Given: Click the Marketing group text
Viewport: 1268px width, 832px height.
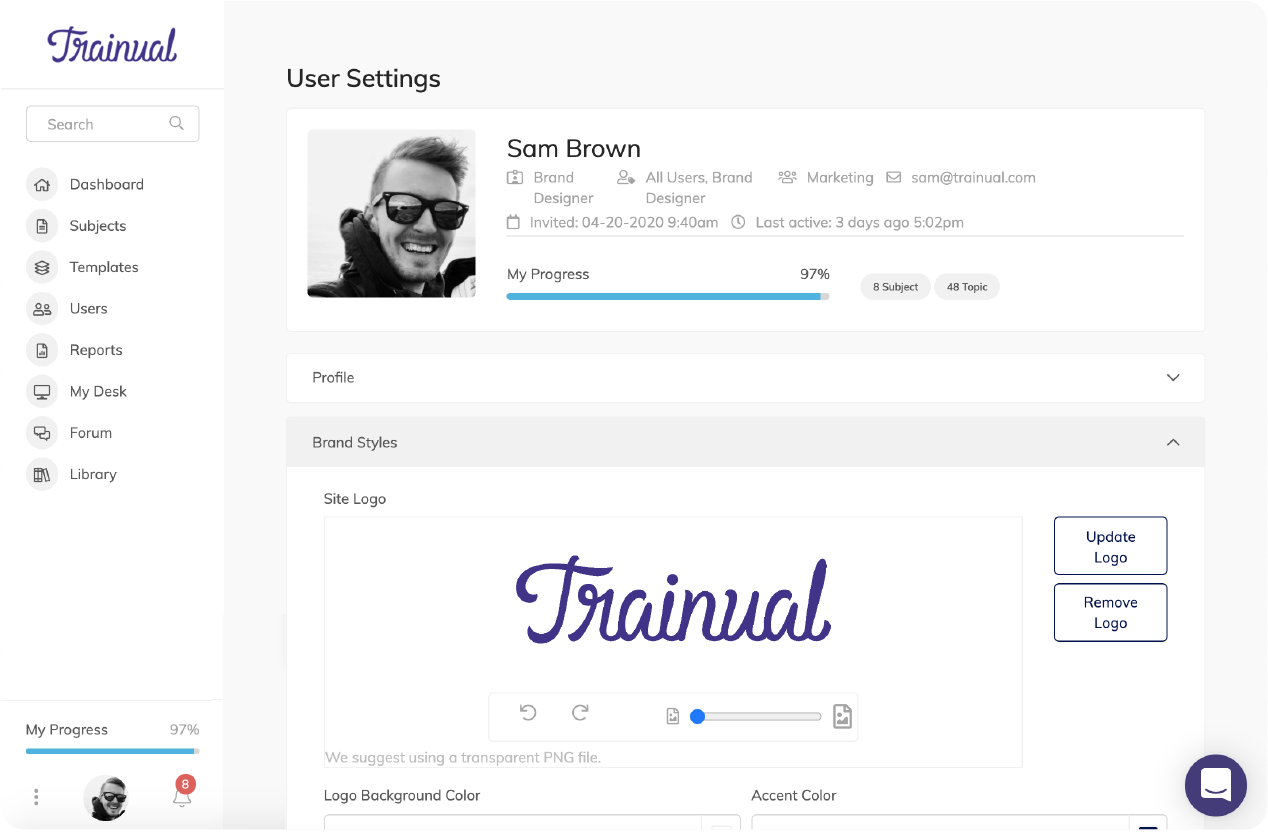Looking at the screenshot, I should coord(840,178).
